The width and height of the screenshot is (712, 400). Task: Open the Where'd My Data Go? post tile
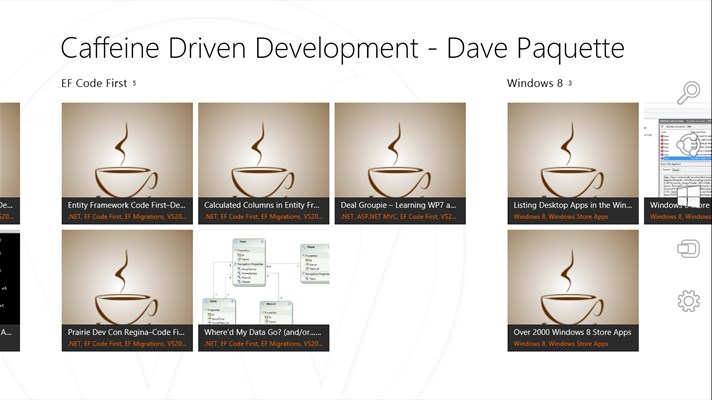tap(264, 291)
